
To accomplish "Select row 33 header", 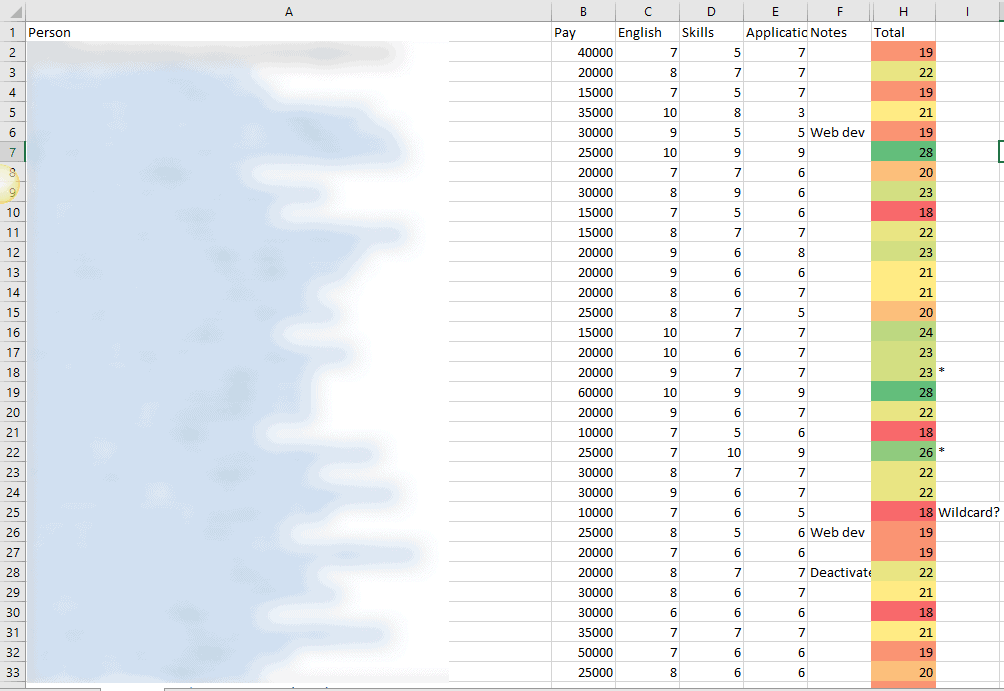I will click(13, 672).
